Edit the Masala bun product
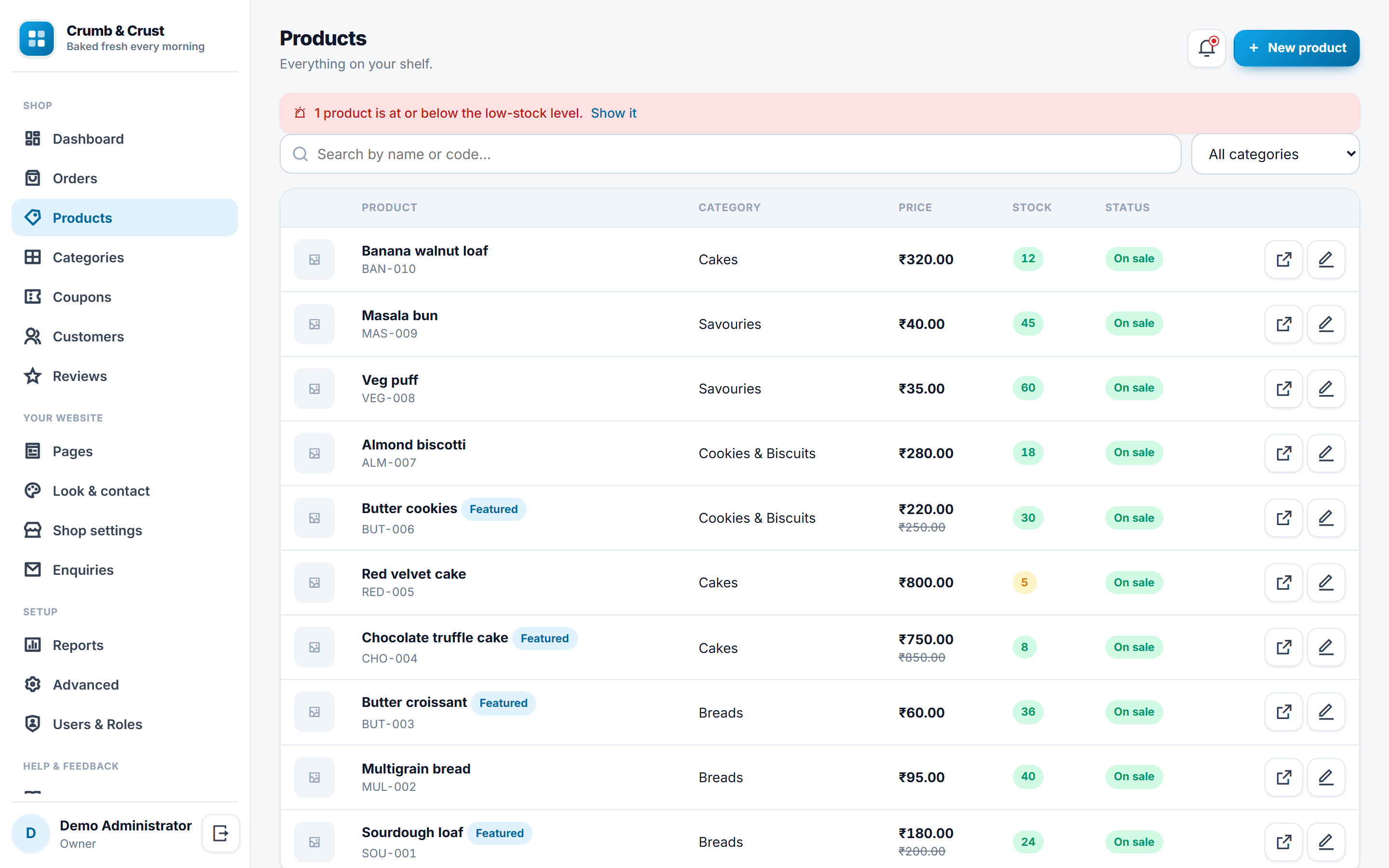Viewport: 1389px width, 868px height. pos(1326,324)
